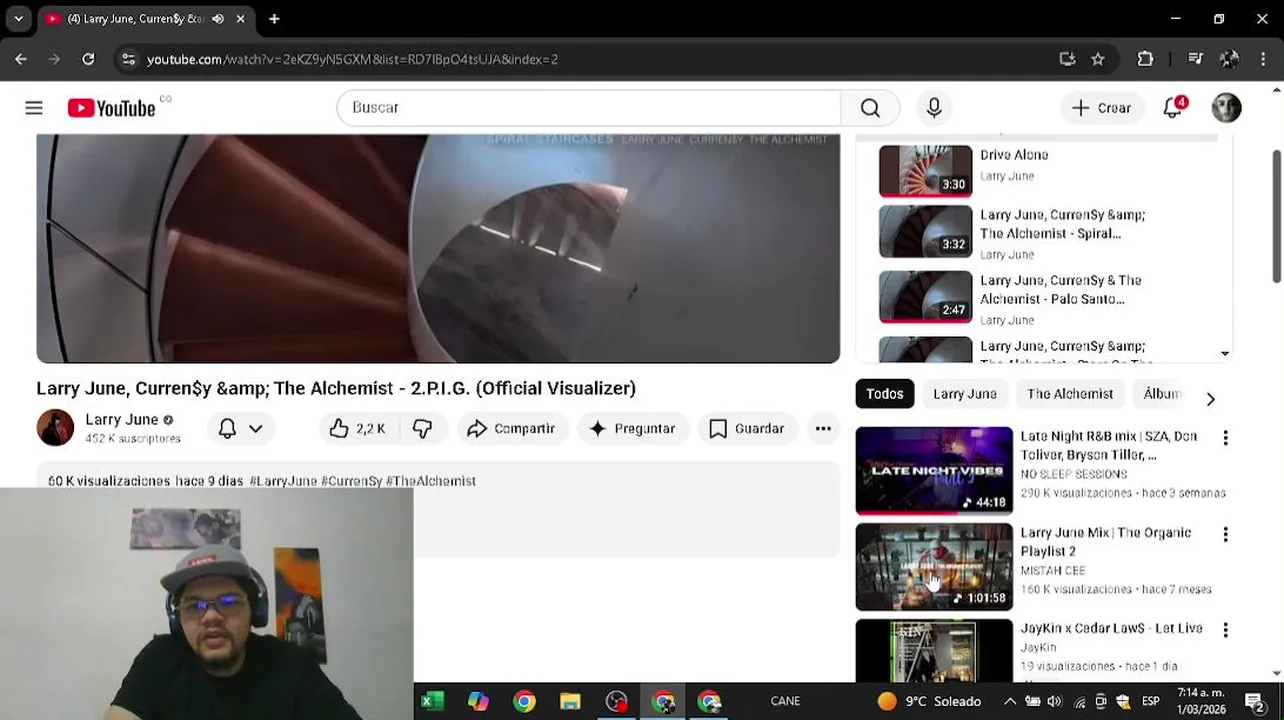This screenshot has width=1284, height=720.
Task: Collapse the playlist panel scroll-down arrow
Action: coord(1225,353)
